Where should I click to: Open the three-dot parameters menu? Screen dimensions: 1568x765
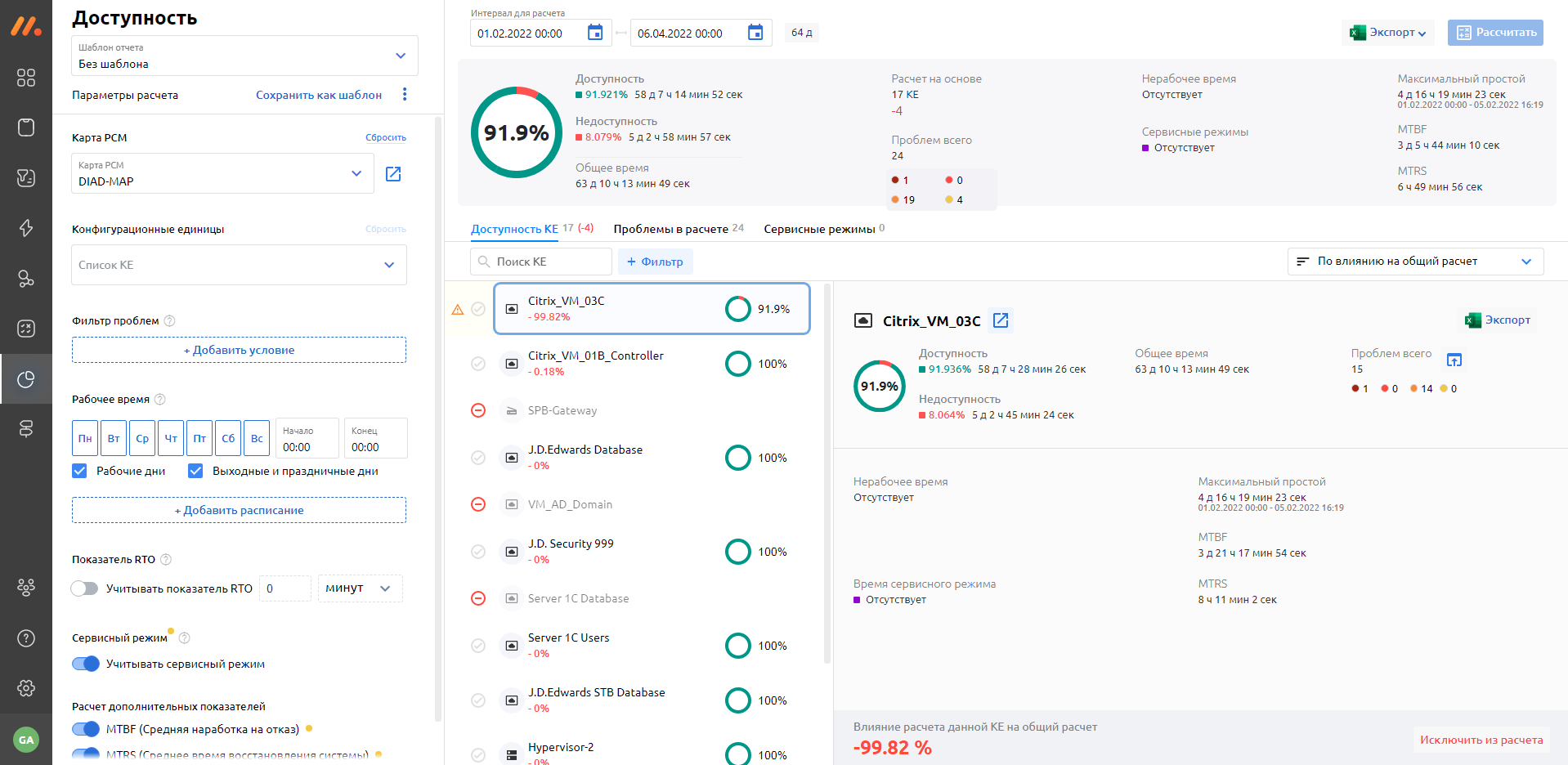point(405,95)
